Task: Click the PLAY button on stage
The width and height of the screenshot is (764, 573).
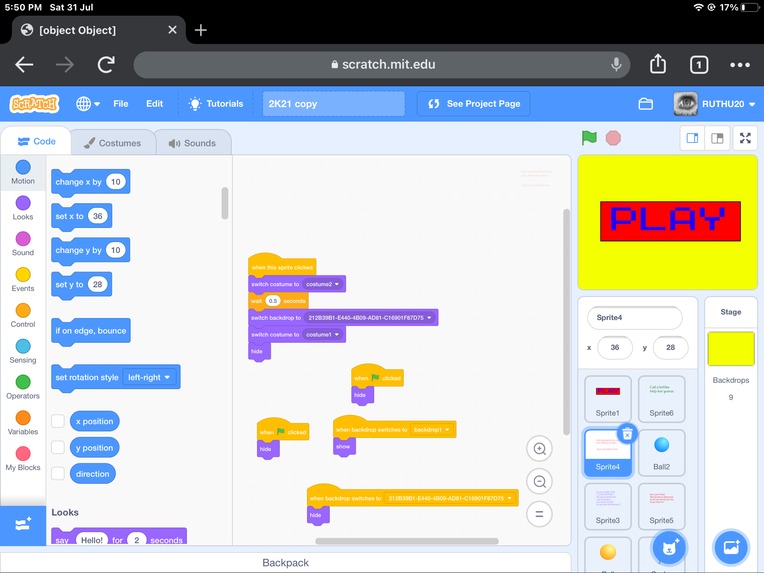Action: pos(670,221)
